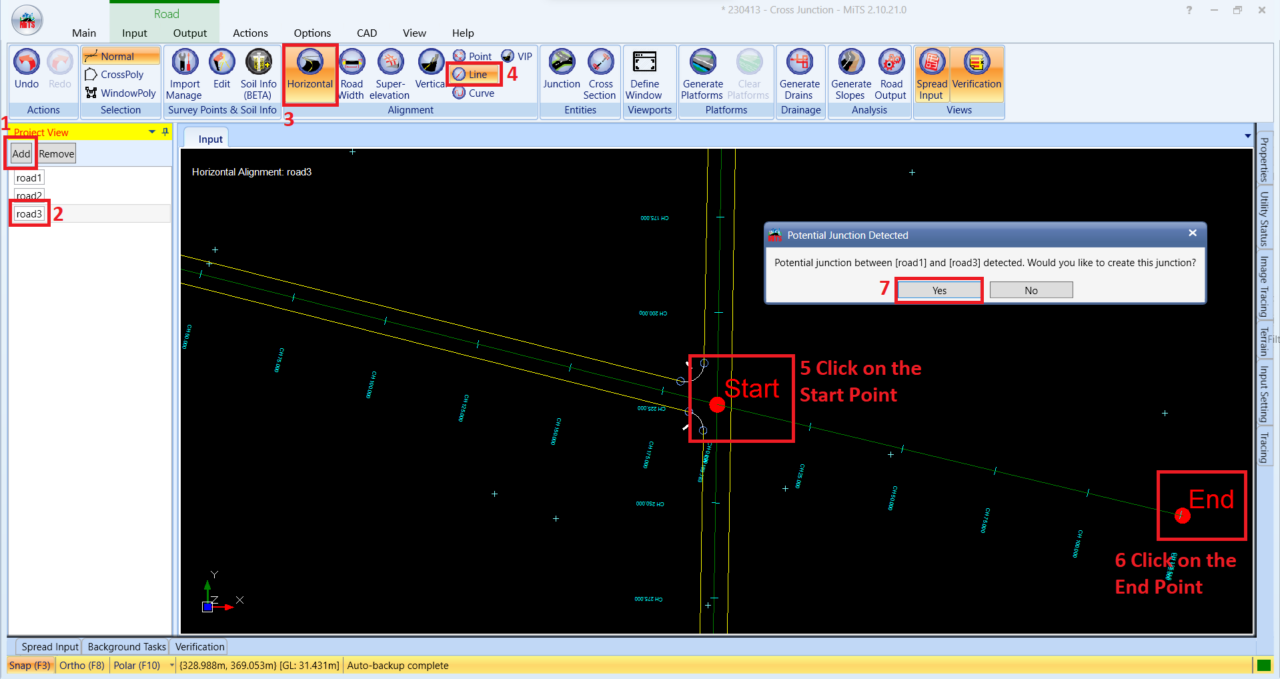The height and width of the screenshot is (679, 1280).
Task: Click Yes in the Potential Junction dialog
Action: pos(937,289)
